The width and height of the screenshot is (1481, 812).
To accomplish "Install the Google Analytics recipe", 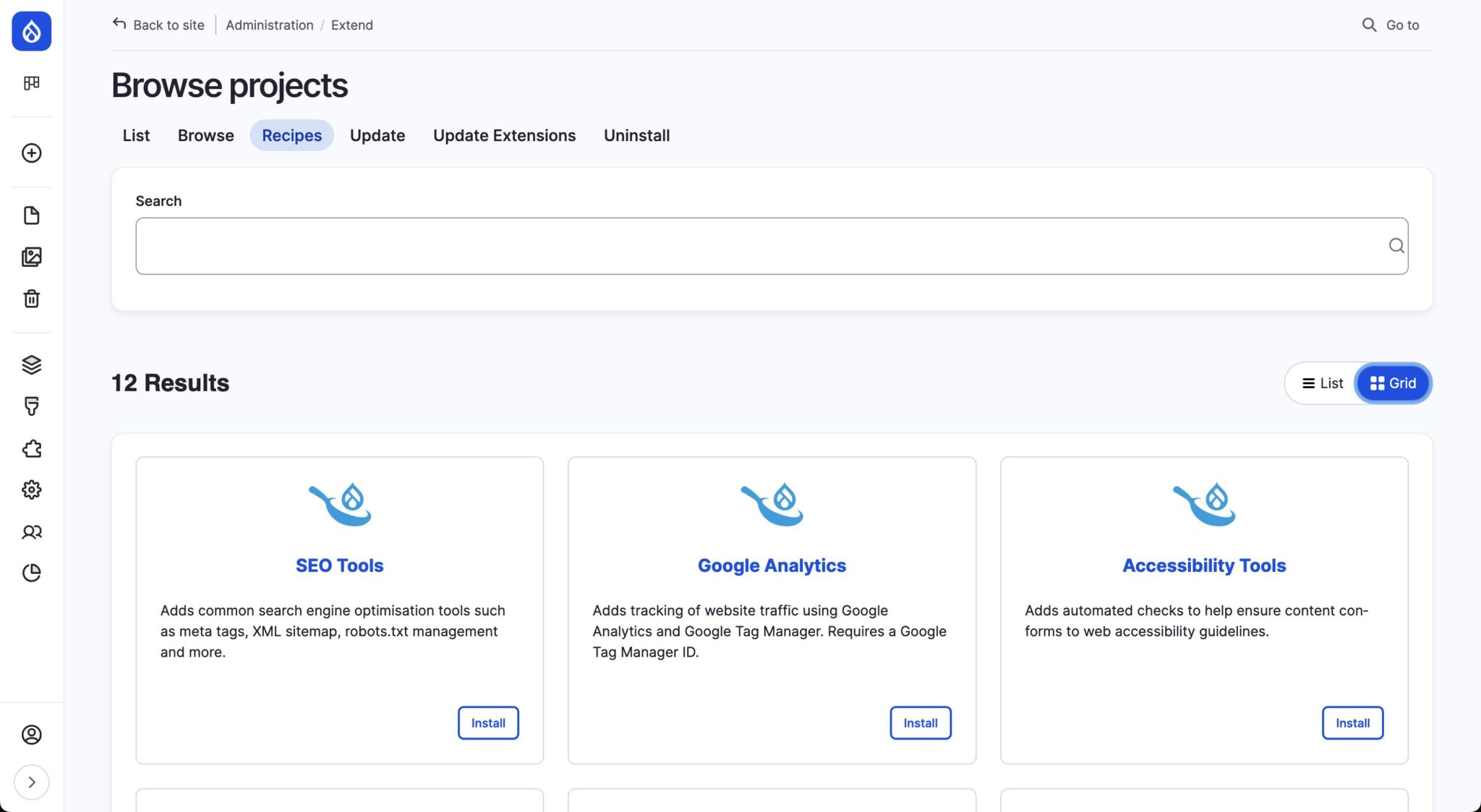I will pos(920,722).
